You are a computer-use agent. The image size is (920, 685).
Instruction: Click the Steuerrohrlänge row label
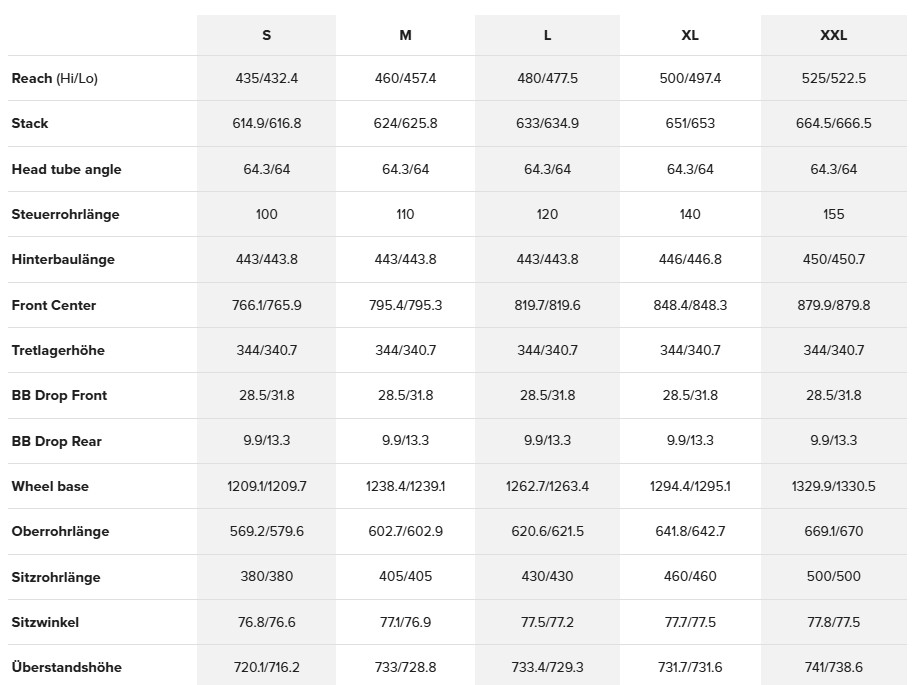click(x=66, y=214)
